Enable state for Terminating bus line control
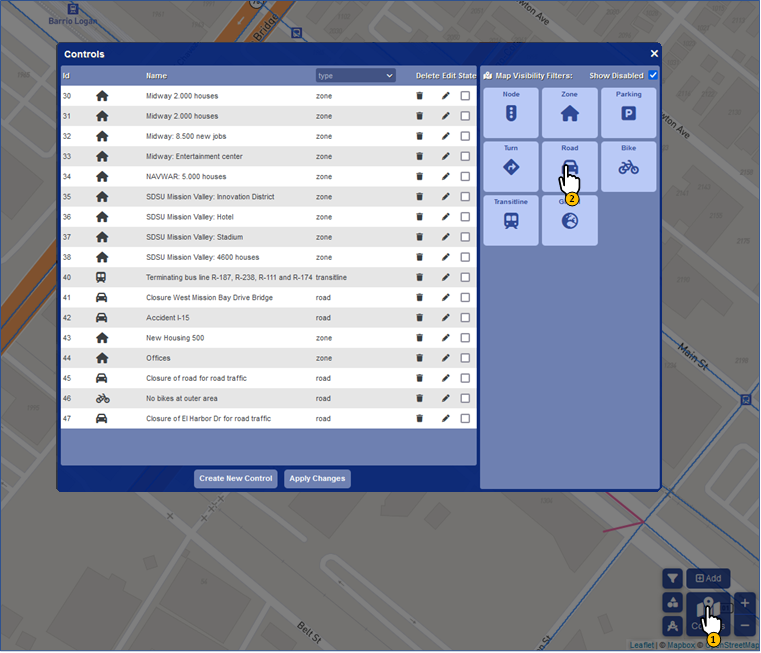The height and width of the screenshot is (653, 761). pos(465,277)
